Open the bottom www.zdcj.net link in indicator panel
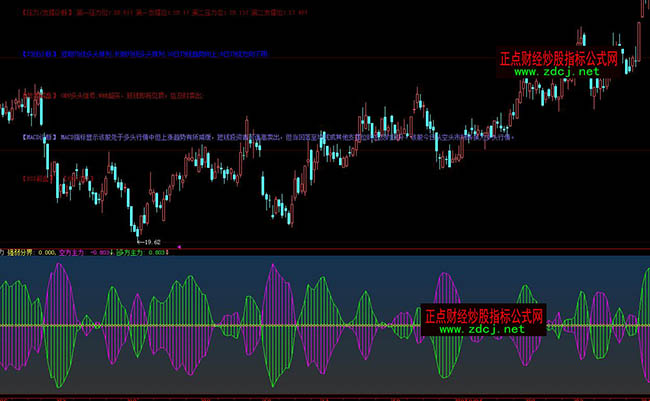Screen dimensions: 650x401 (x=482, y=329)
